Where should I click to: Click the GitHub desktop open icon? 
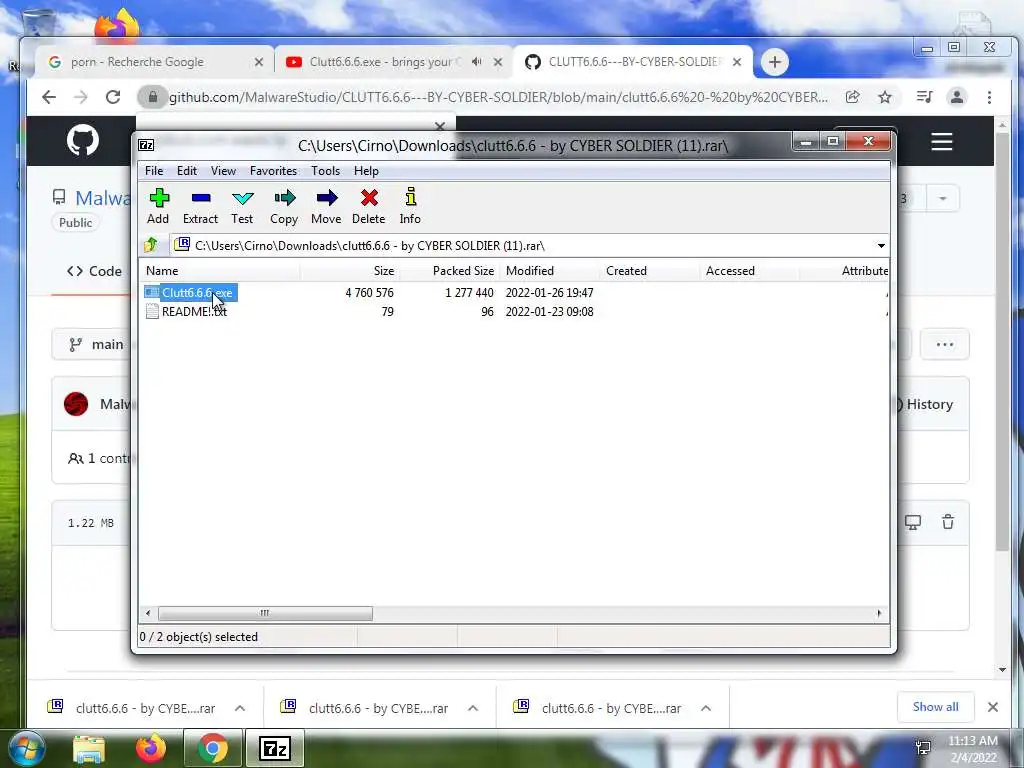pyautogui.click(x=912, y=522)
